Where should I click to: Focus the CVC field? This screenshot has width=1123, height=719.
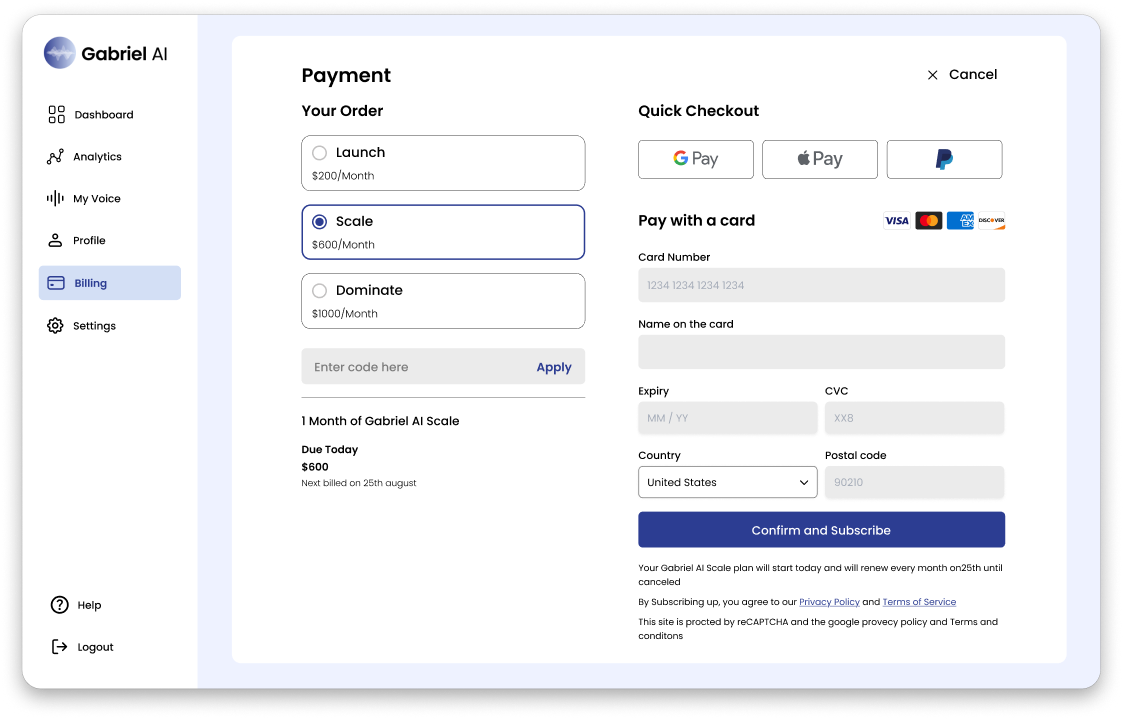coord(915,418)
